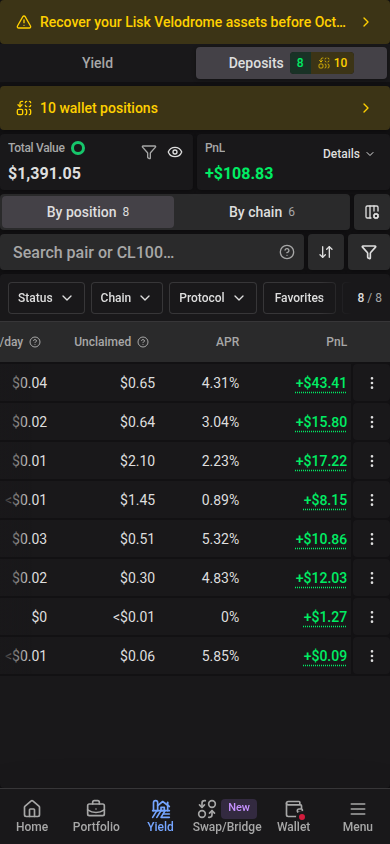390x844 pixels.
Task: Open the sort order arrows button
Action: (326, 252)
